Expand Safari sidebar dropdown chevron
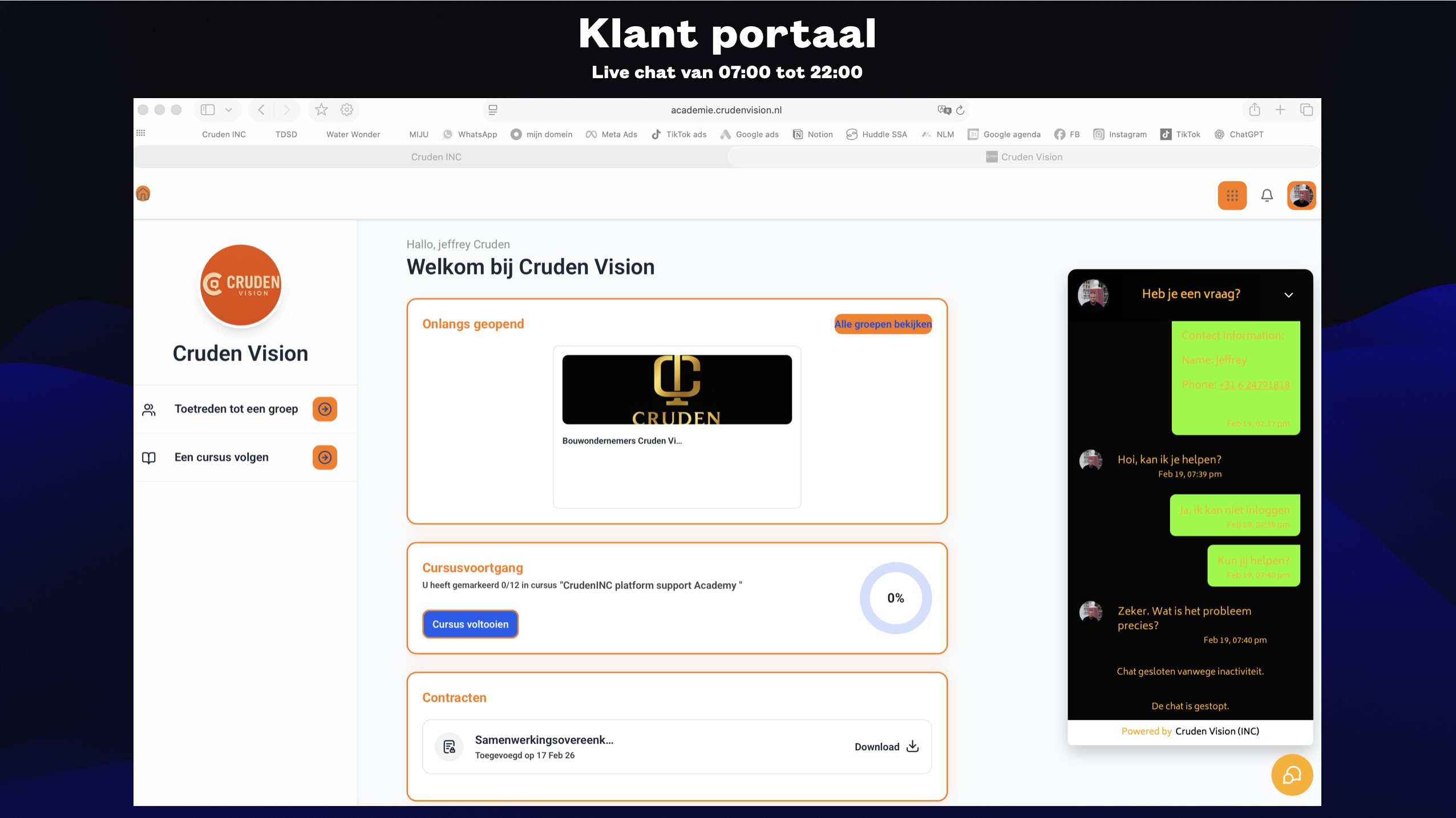This screenshot has width=1456, height=818. 228,110
